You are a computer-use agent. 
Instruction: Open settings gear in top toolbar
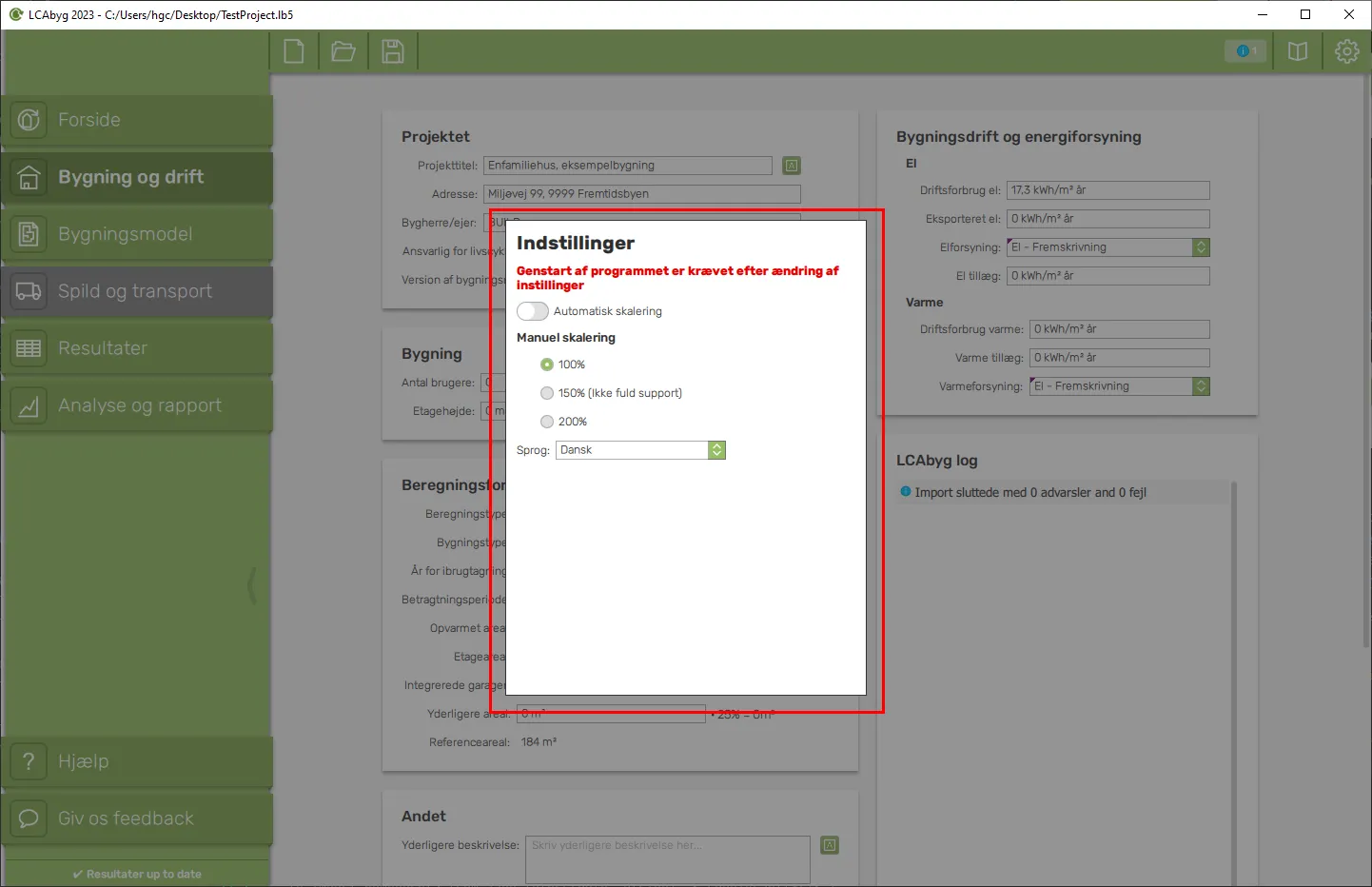click(1347, 51)
